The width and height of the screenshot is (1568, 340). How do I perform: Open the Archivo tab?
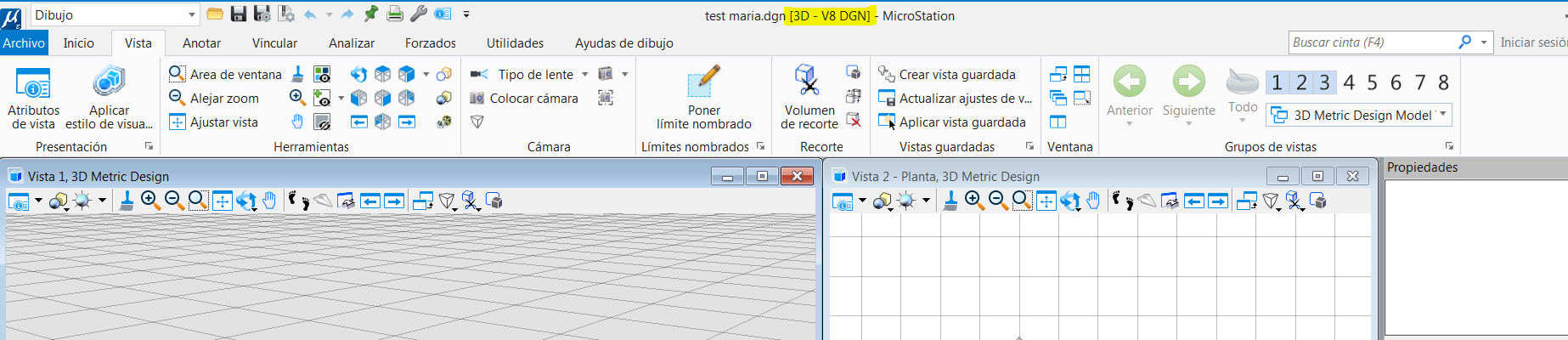tap(24, 42)
